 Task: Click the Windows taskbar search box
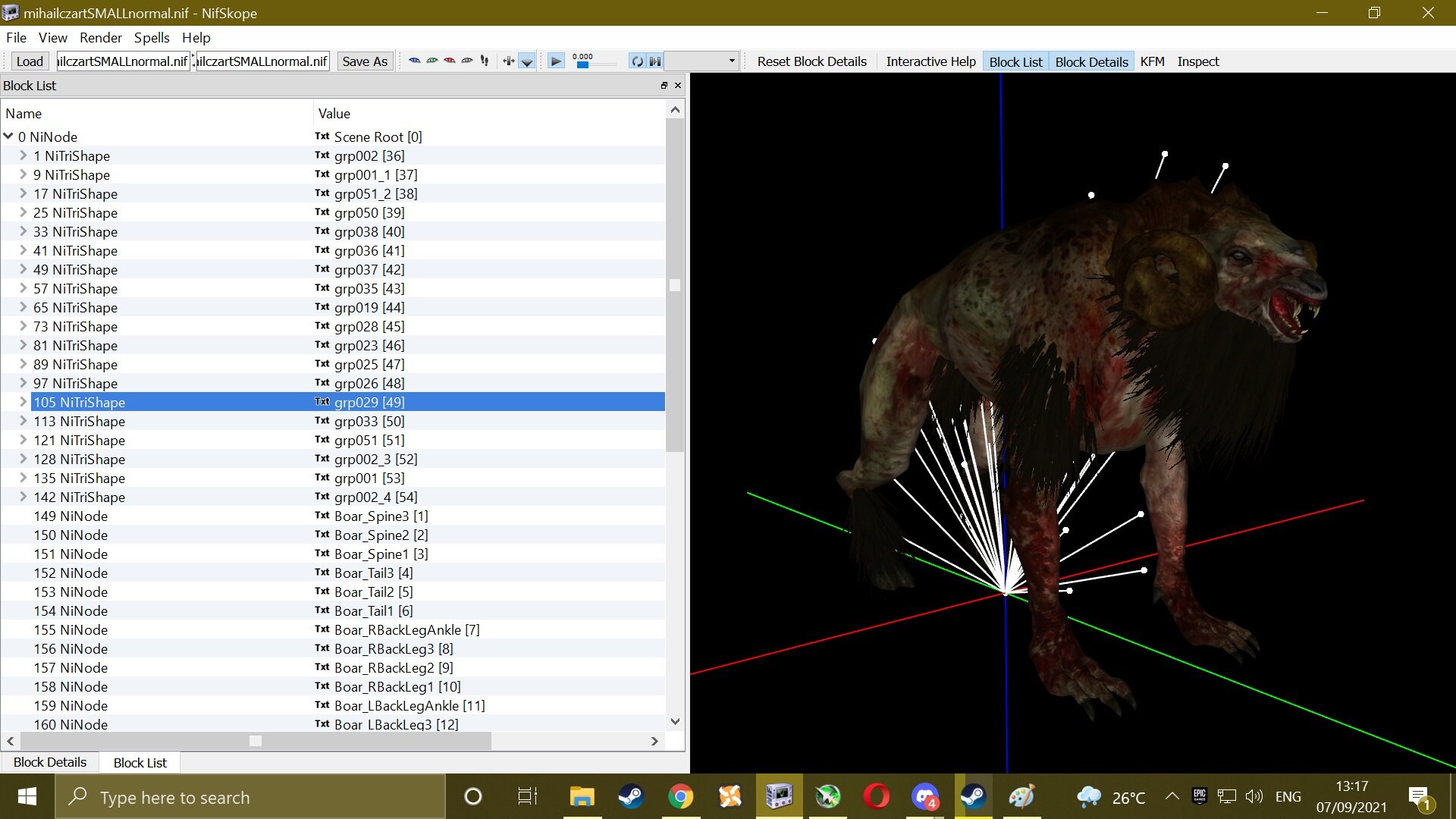250,797
